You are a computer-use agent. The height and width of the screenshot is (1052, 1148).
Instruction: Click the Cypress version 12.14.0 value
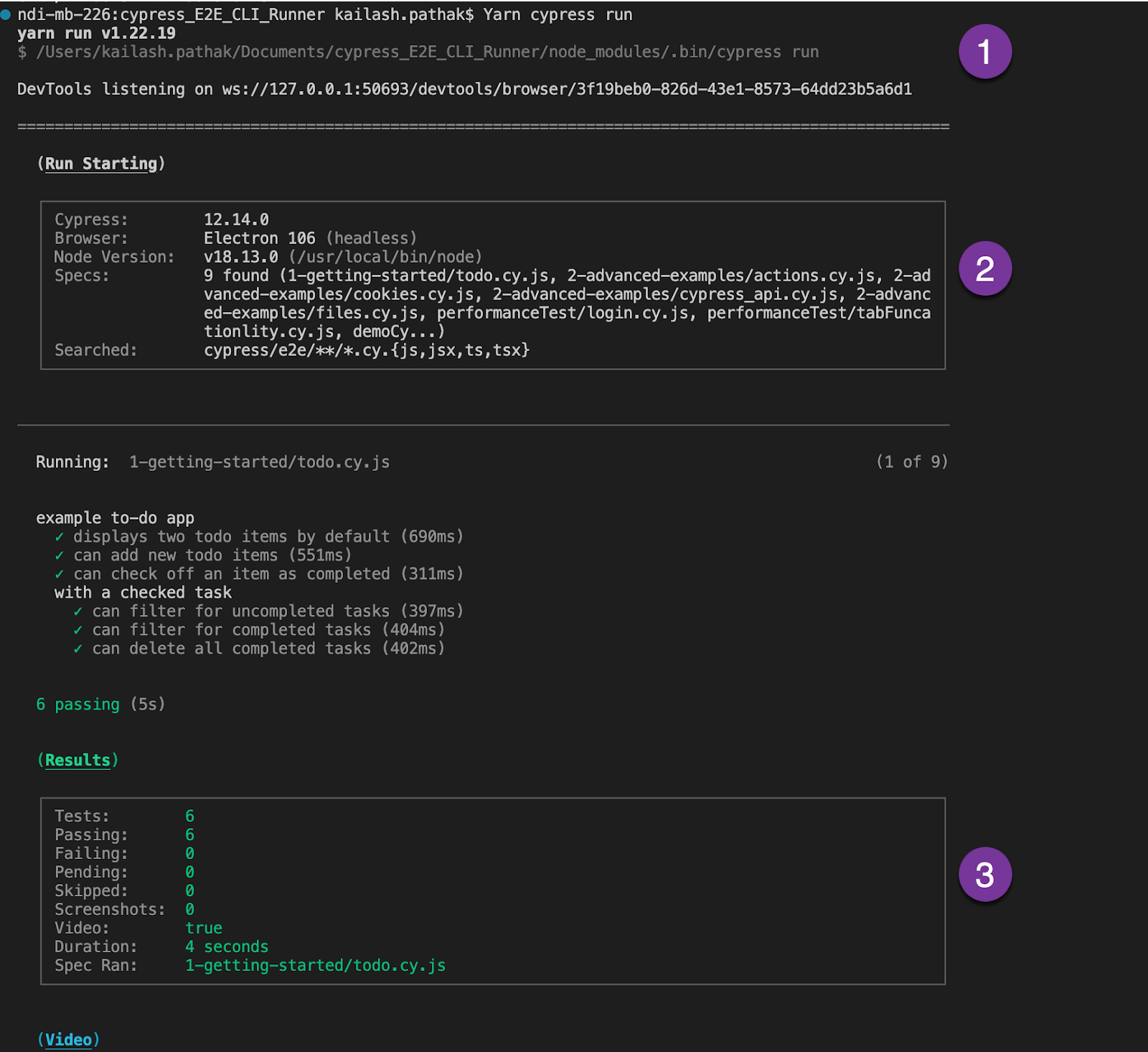pos(236,220)
